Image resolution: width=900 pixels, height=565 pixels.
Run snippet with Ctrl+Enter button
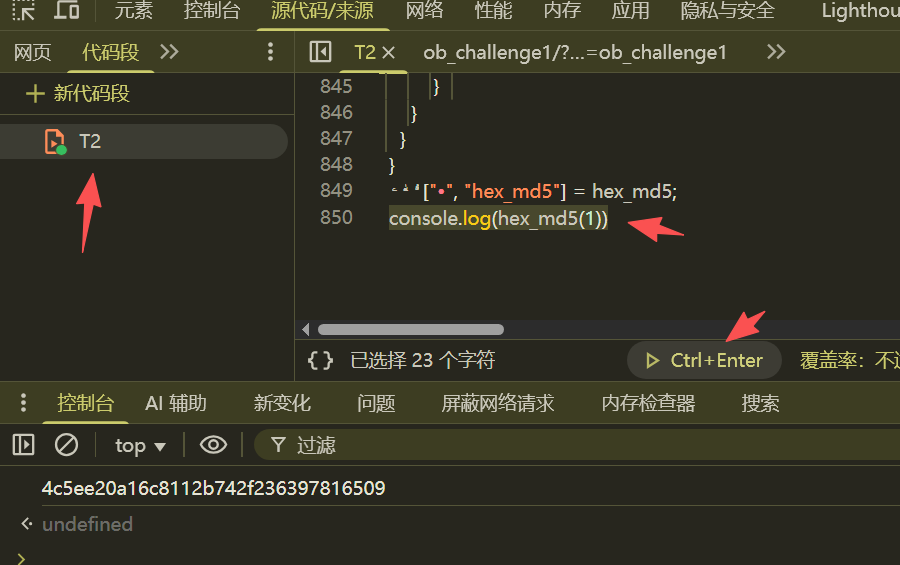(x=704, y=361)
